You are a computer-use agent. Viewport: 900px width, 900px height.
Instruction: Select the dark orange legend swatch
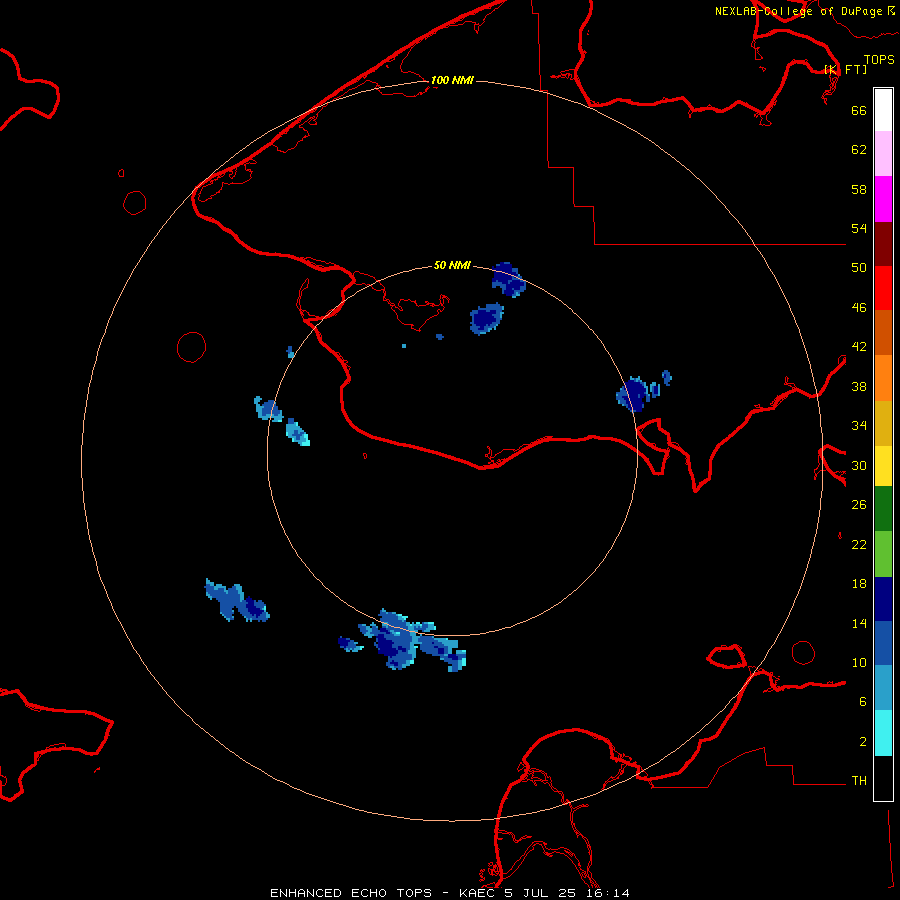[x=883, y=333]
